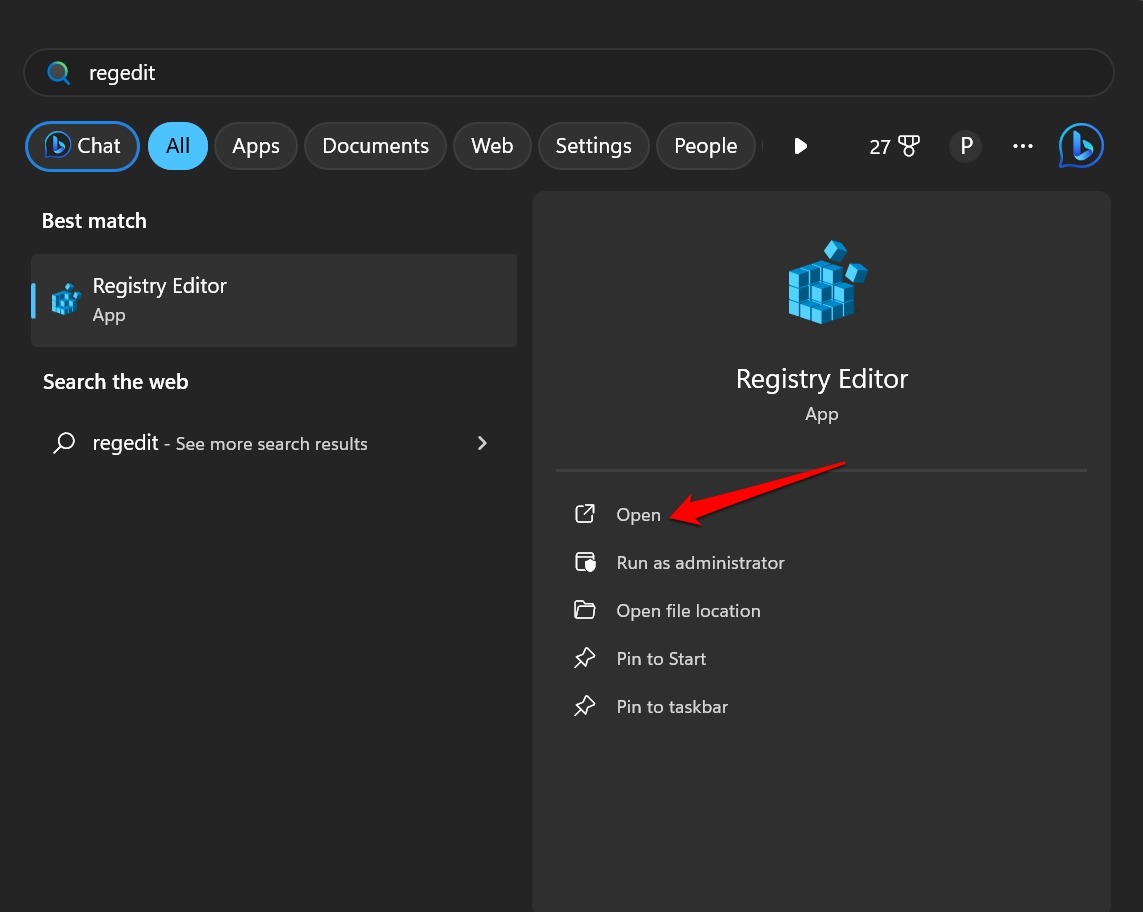Click the search box containing regedit
Viewport: 1143px width, 912px height.
pyautogui.click(x=568, y=73)
